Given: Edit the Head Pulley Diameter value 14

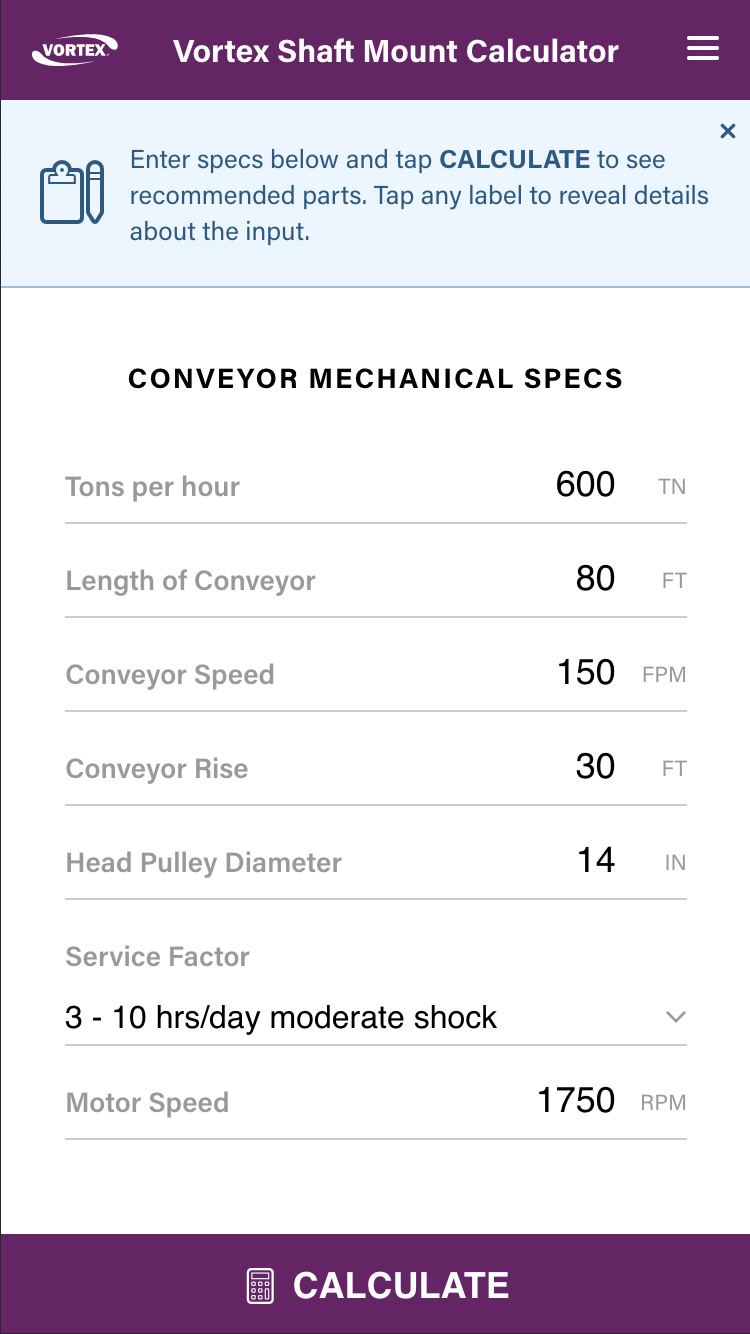Looking at the screenshot, I should [596, 861].
